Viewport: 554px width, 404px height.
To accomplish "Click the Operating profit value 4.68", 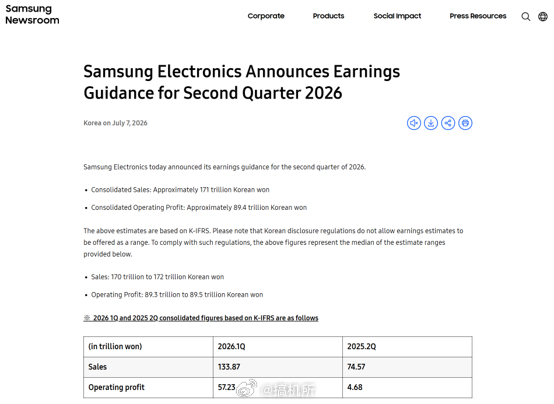I will tap(355, 387).
